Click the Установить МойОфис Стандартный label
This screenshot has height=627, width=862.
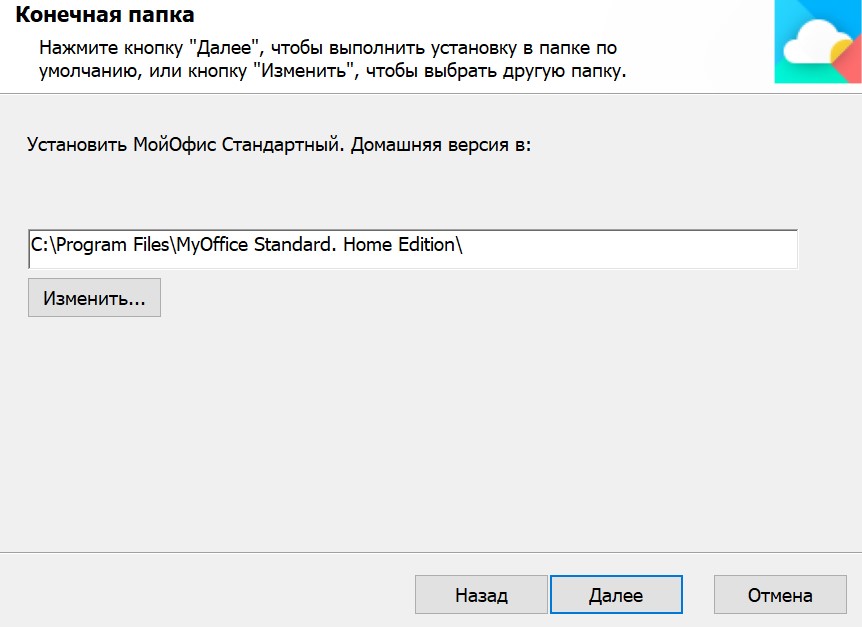(x=279, y=145)
